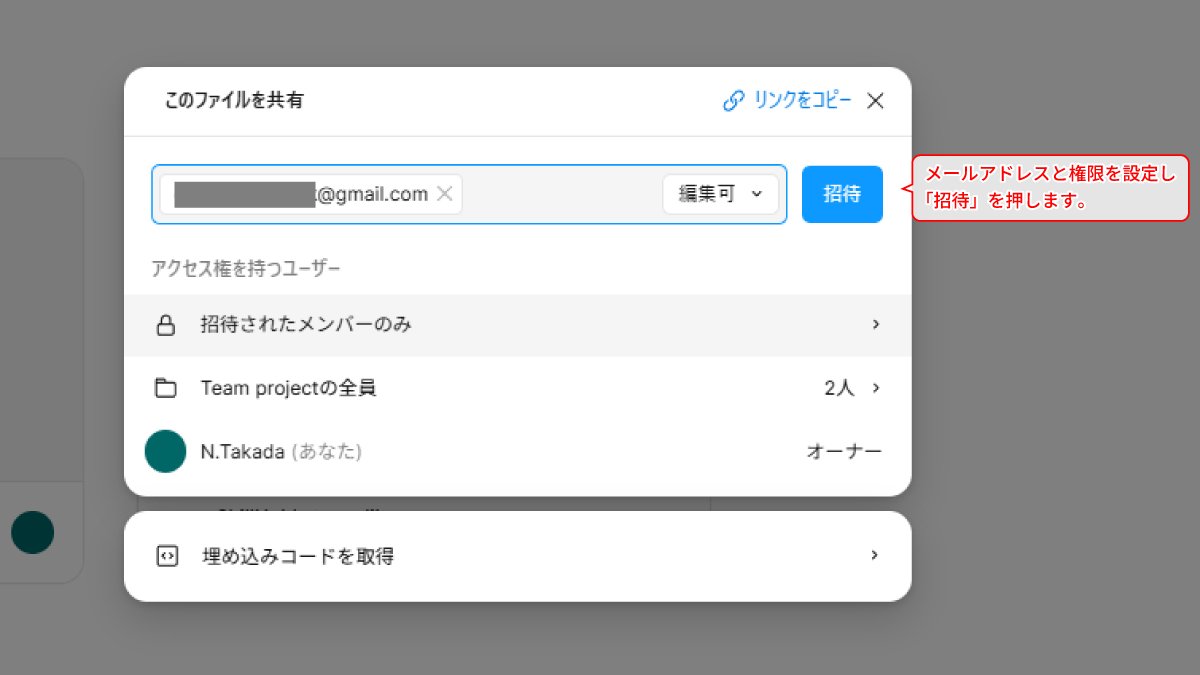The width and height of the screenshot is (1200, 675).
Task: Click the リンクをコピー link text
Action: click(802, 100)
